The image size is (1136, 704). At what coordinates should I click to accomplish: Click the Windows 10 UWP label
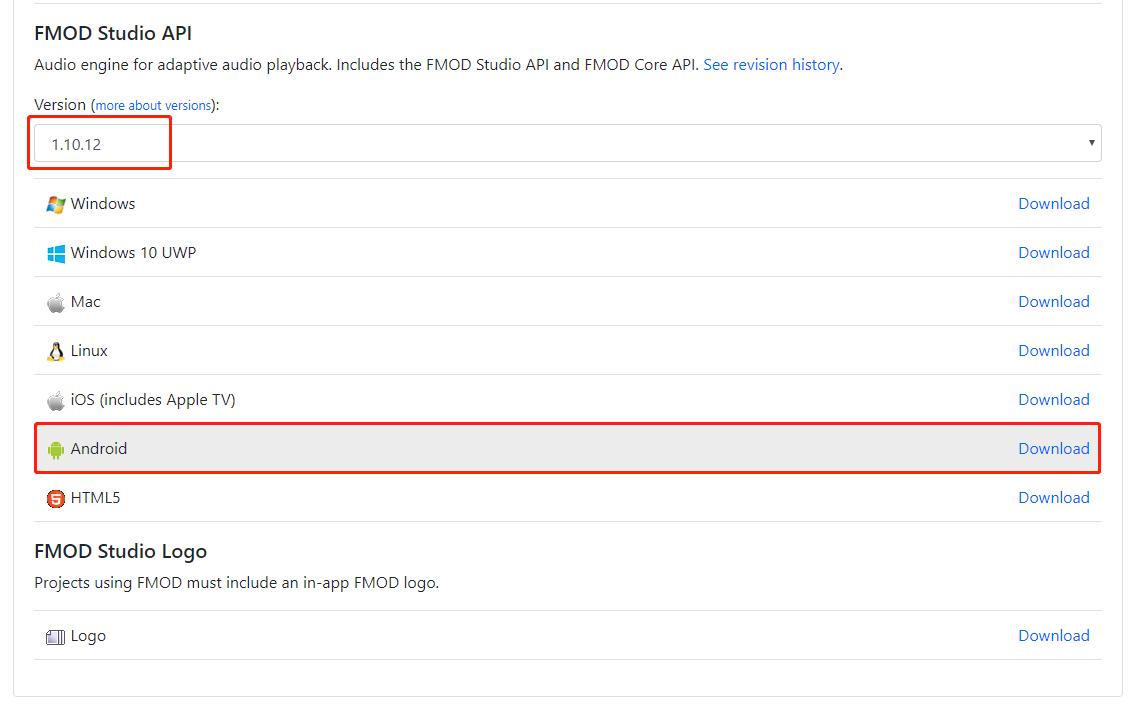(133, 253)
